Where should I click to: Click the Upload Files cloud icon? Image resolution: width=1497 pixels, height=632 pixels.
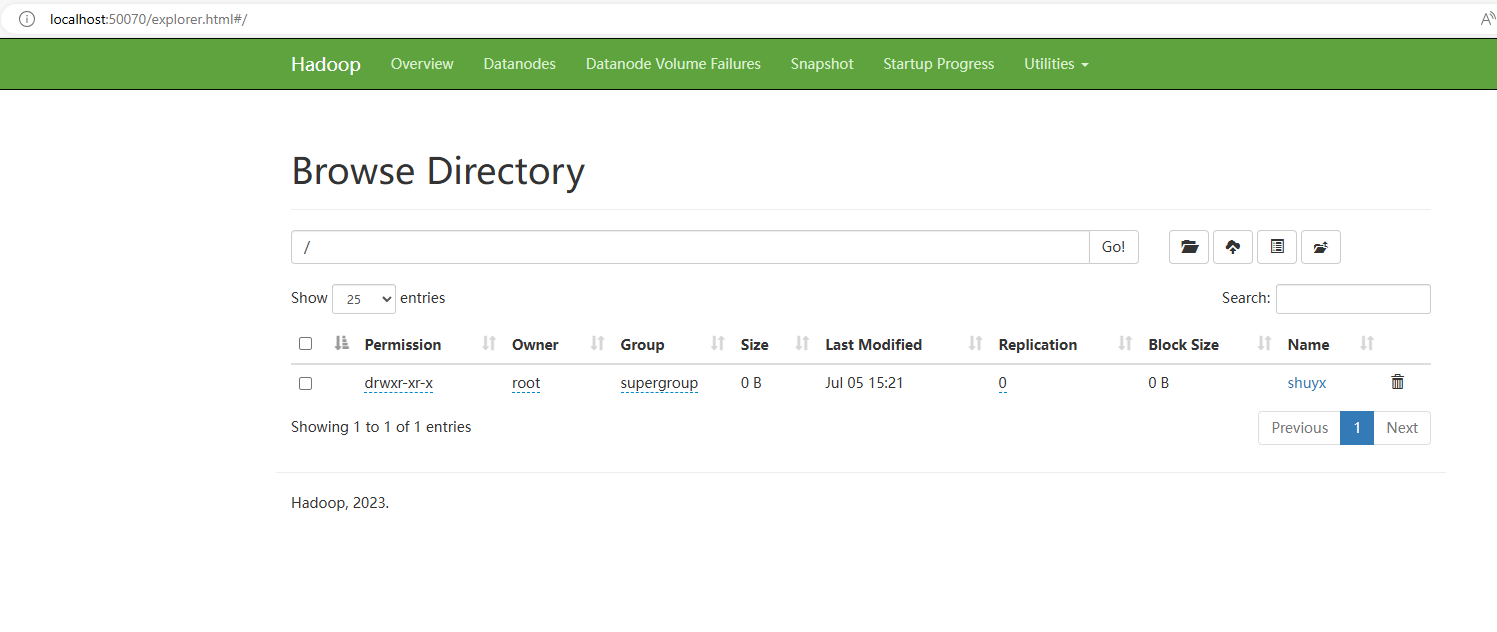[1233, 246]
